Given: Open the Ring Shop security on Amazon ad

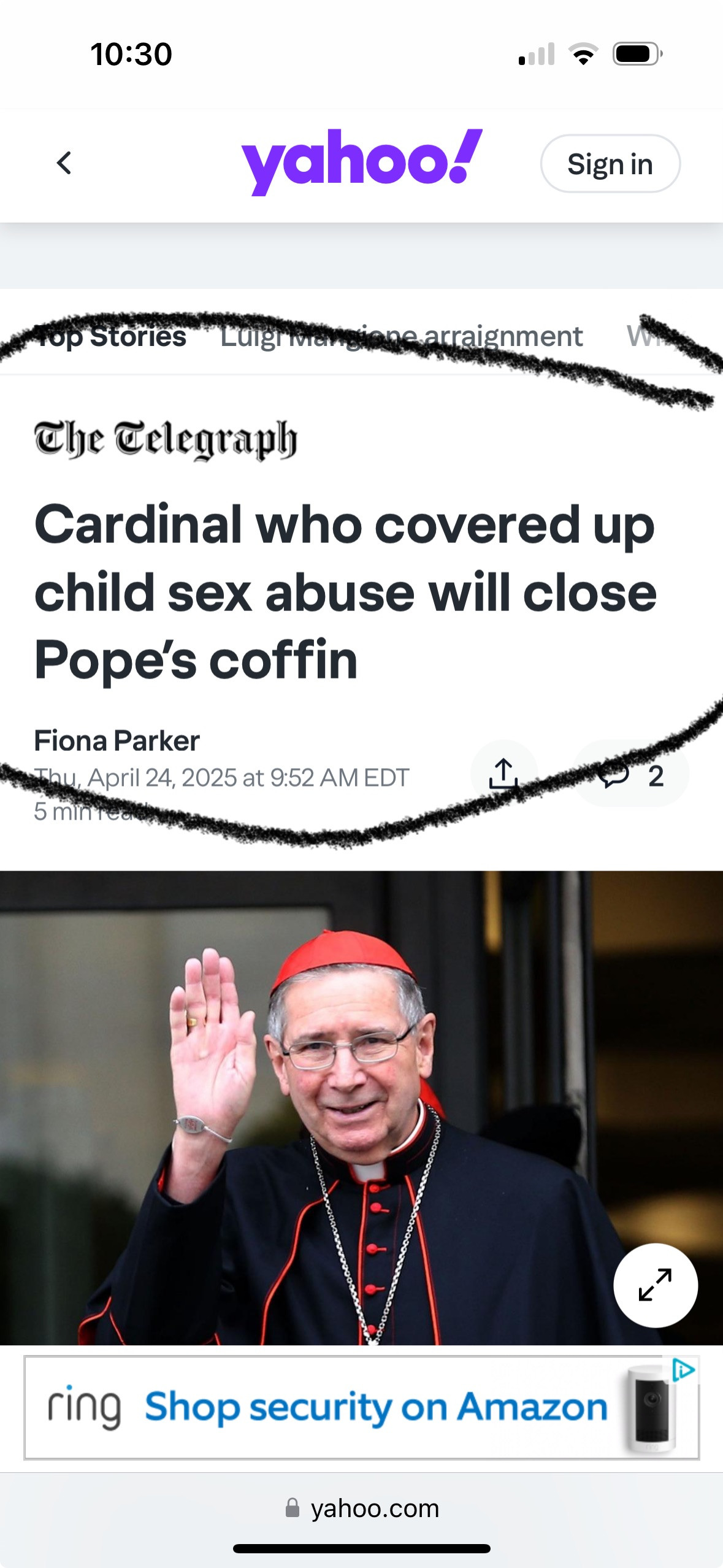Looking at the screenshot, I should pyautogui.click(x=361, y=1407).
